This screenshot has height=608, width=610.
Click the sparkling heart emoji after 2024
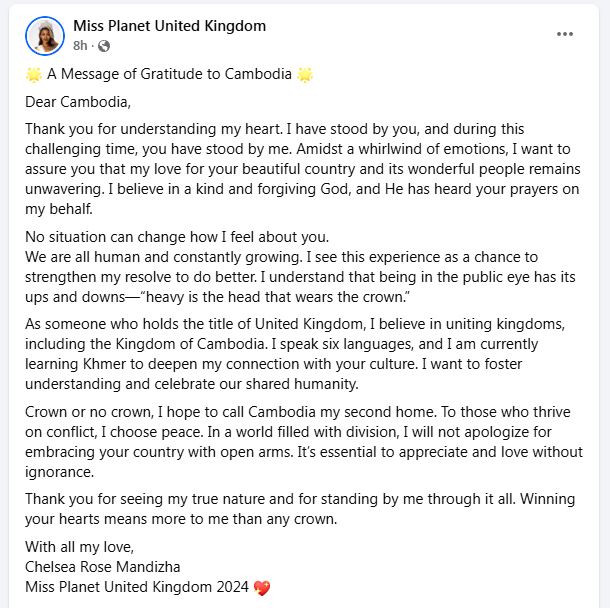(x=262, y=587)
